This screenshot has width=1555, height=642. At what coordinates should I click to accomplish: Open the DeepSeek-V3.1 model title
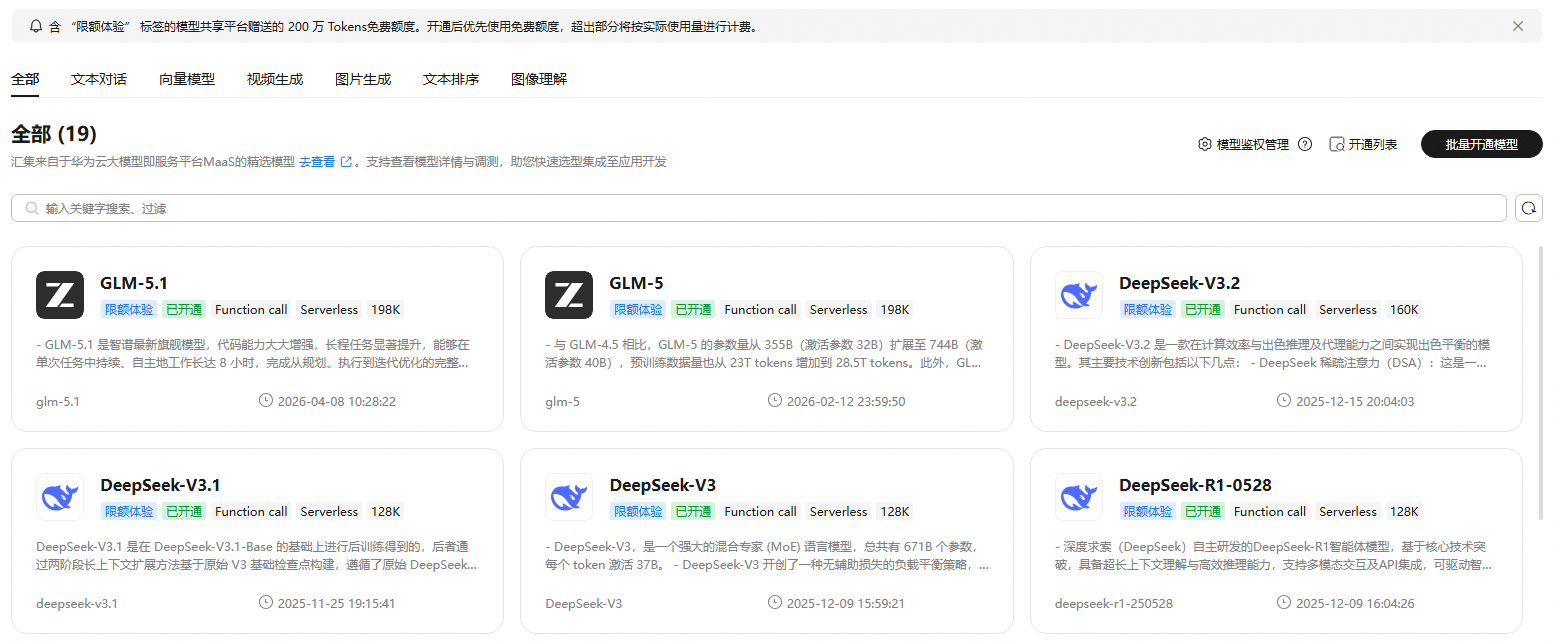160,485
